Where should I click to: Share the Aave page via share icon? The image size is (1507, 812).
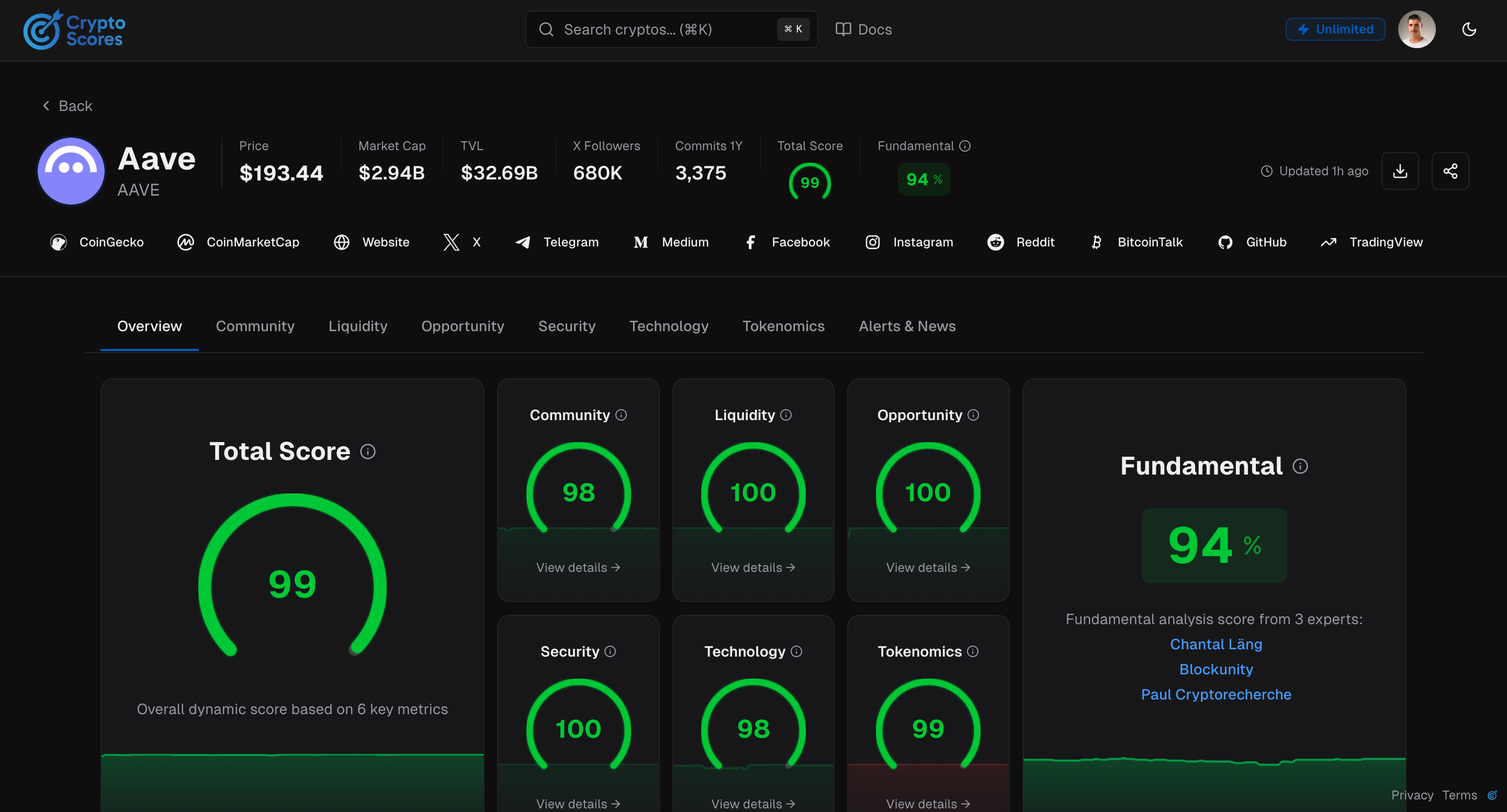(1450, 171)
